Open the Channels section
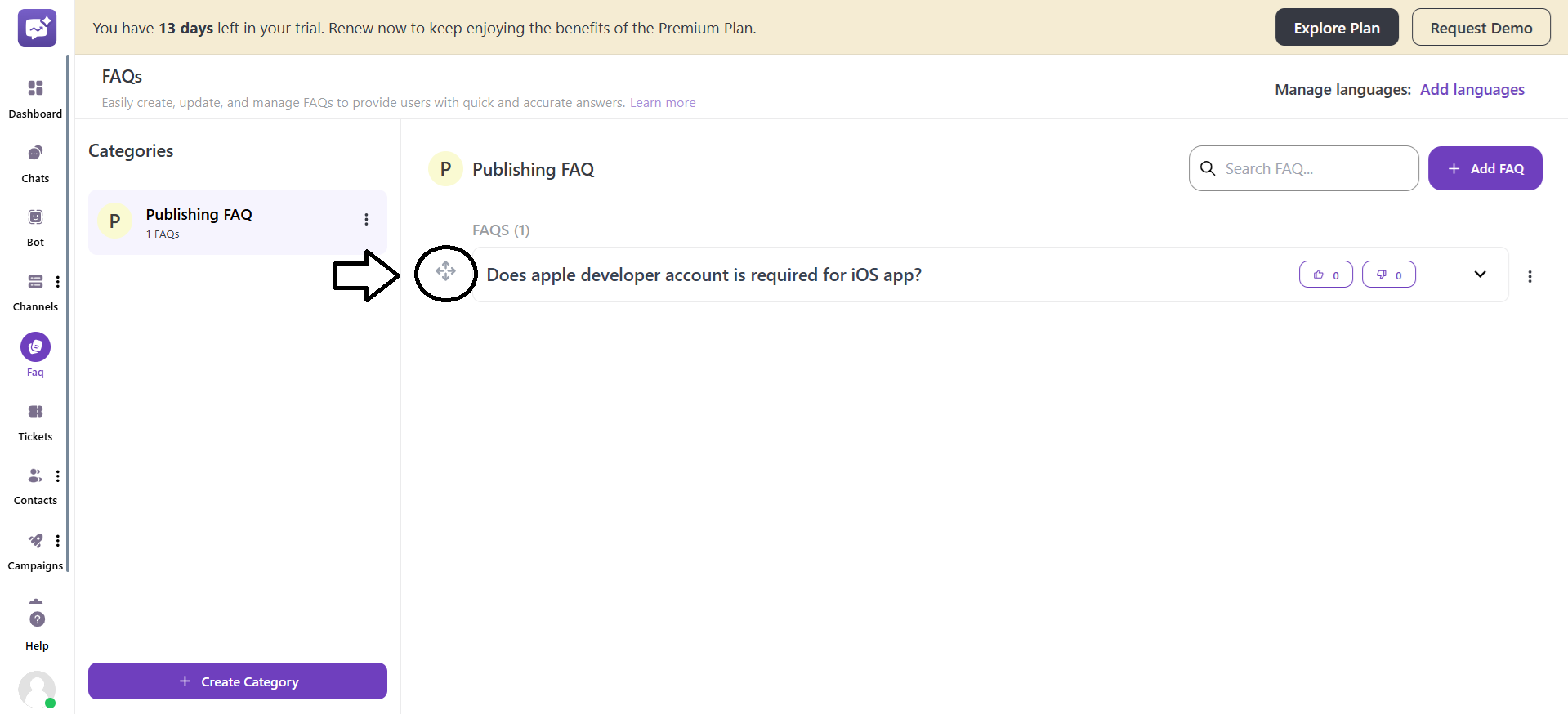 coord(35,293)
